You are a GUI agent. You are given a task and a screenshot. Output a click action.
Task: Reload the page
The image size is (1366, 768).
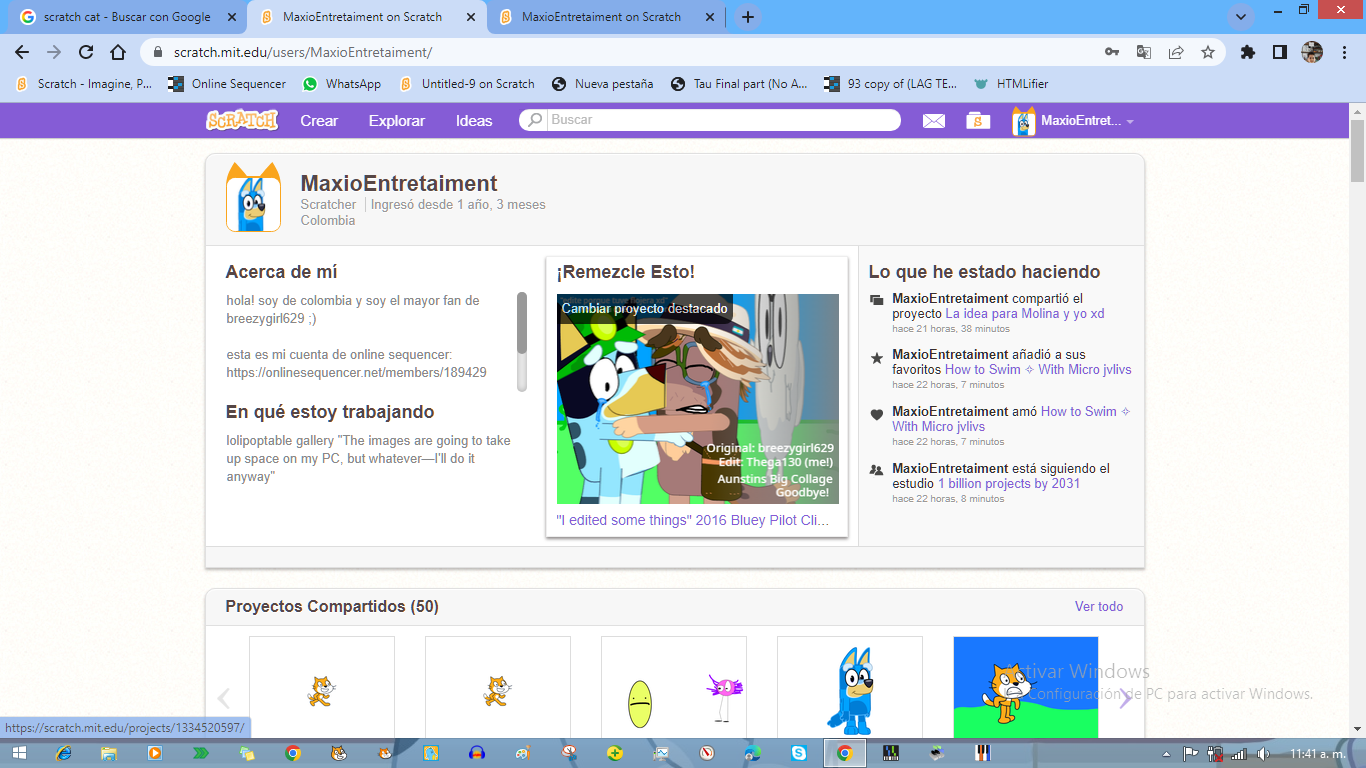pos(86,52)
